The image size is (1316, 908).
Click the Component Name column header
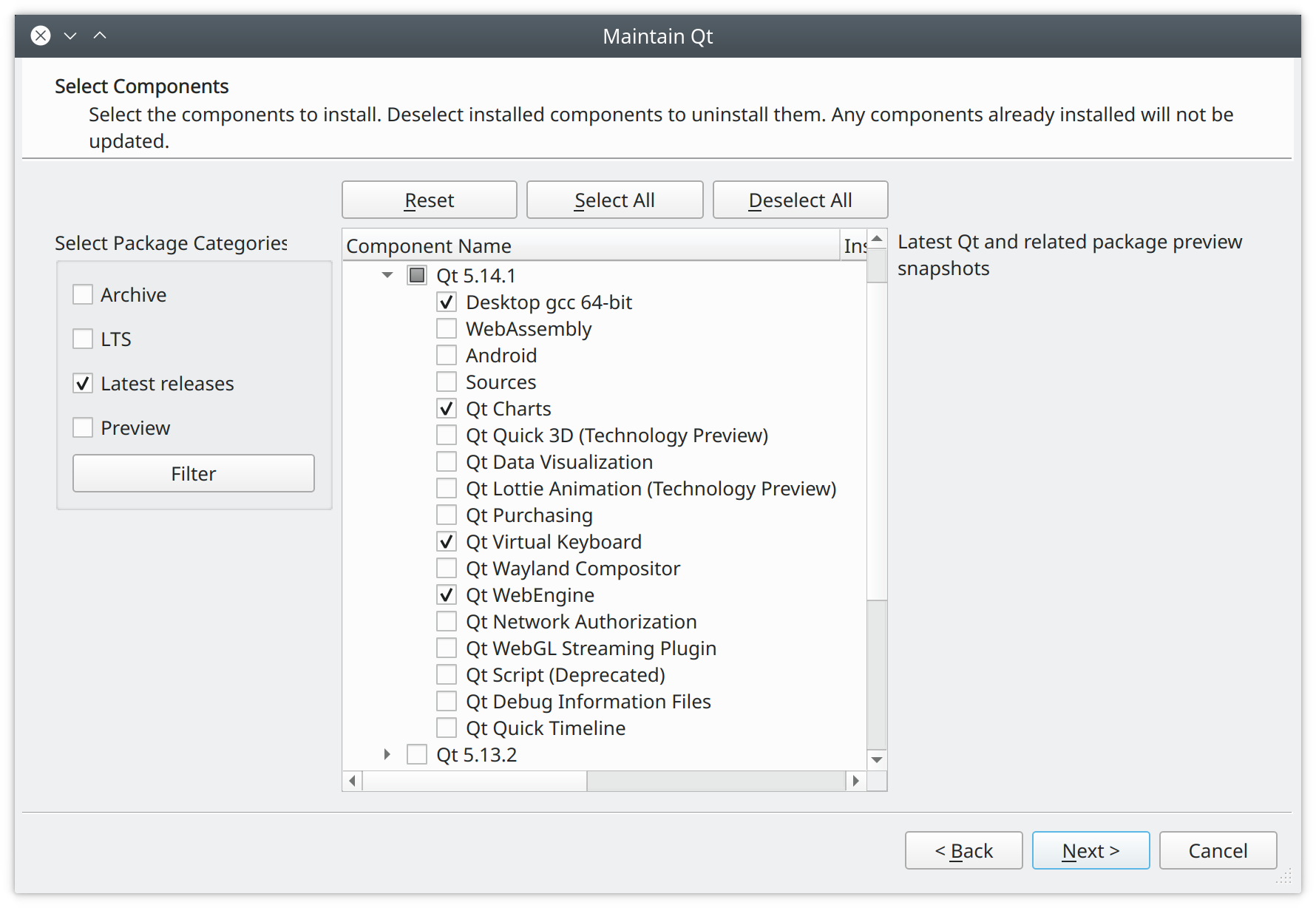[591, 245]
